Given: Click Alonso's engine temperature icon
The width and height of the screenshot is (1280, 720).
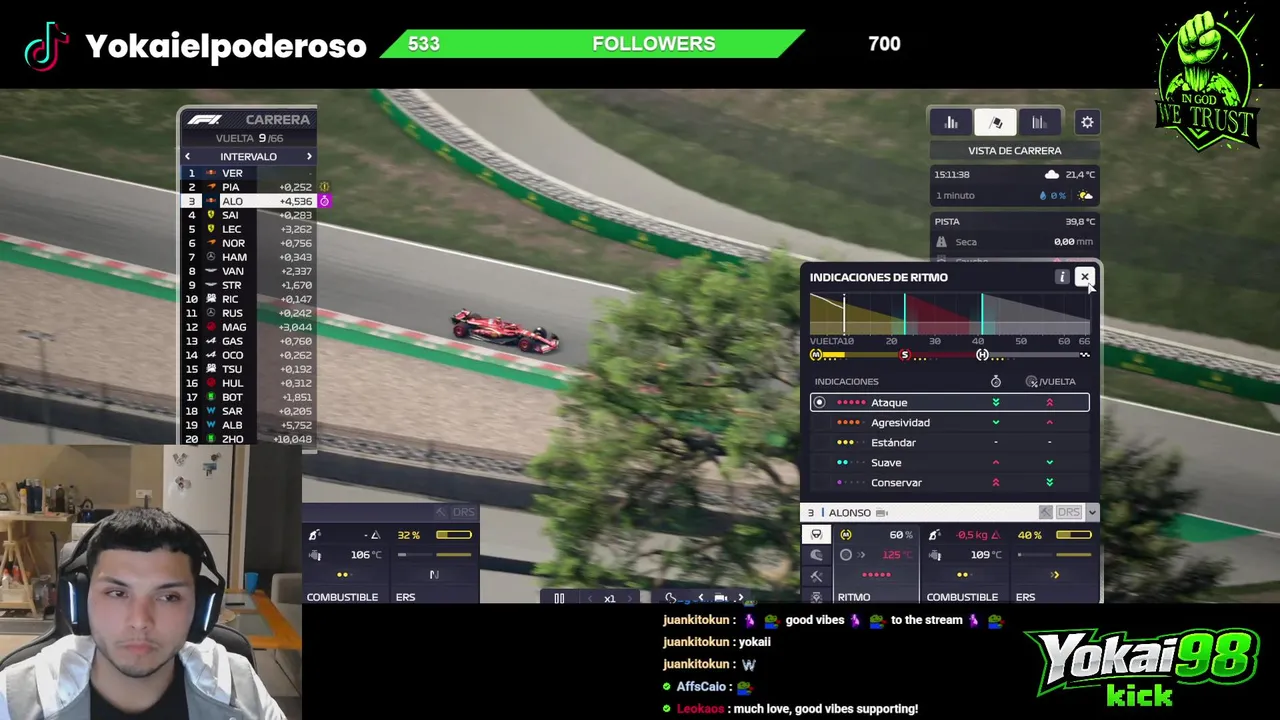Looking at the screenshot, I should tap(935, 555).
